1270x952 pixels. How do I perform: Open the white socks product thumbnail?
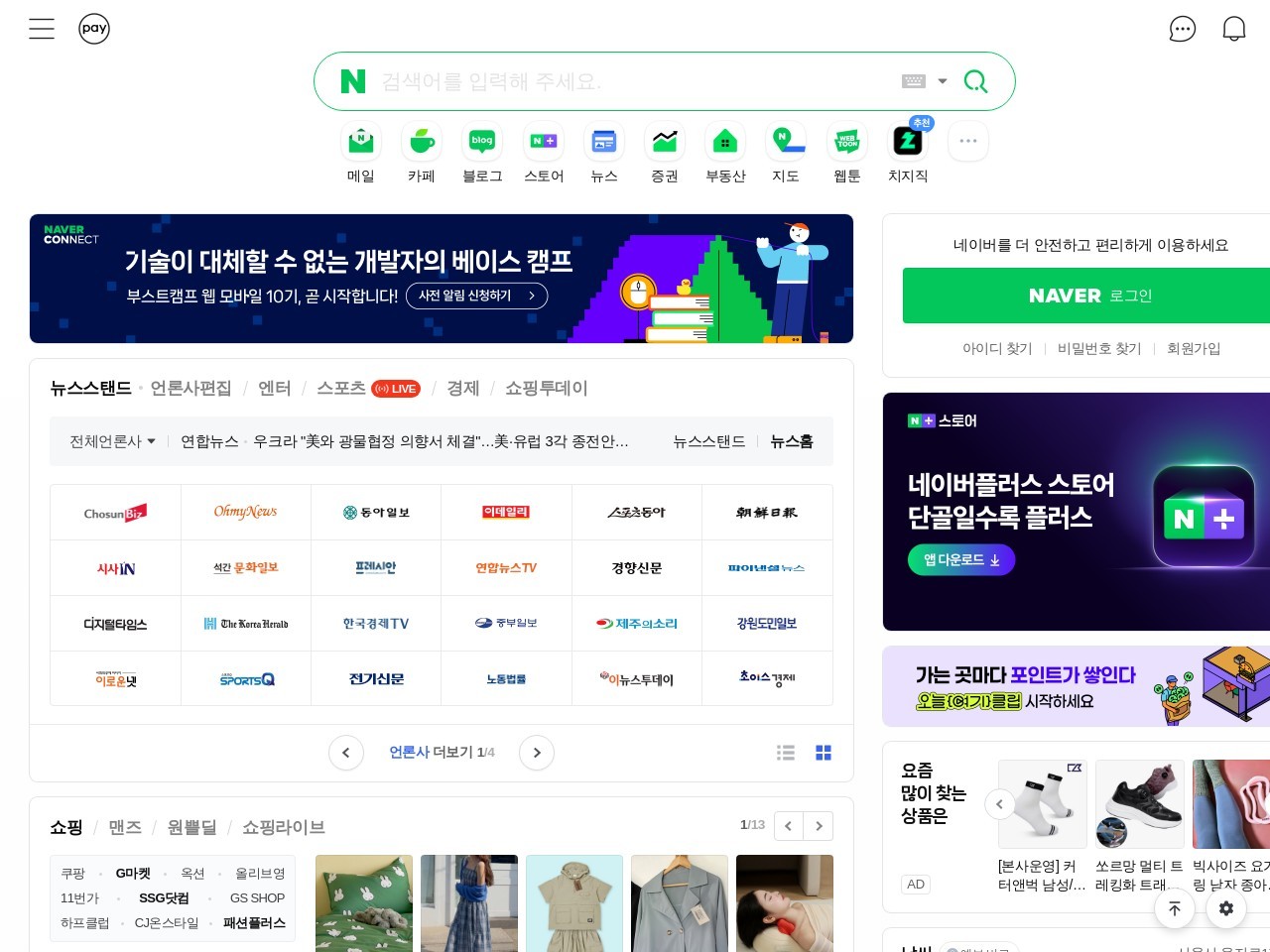pyautogui.click(x=1042, y=804)
